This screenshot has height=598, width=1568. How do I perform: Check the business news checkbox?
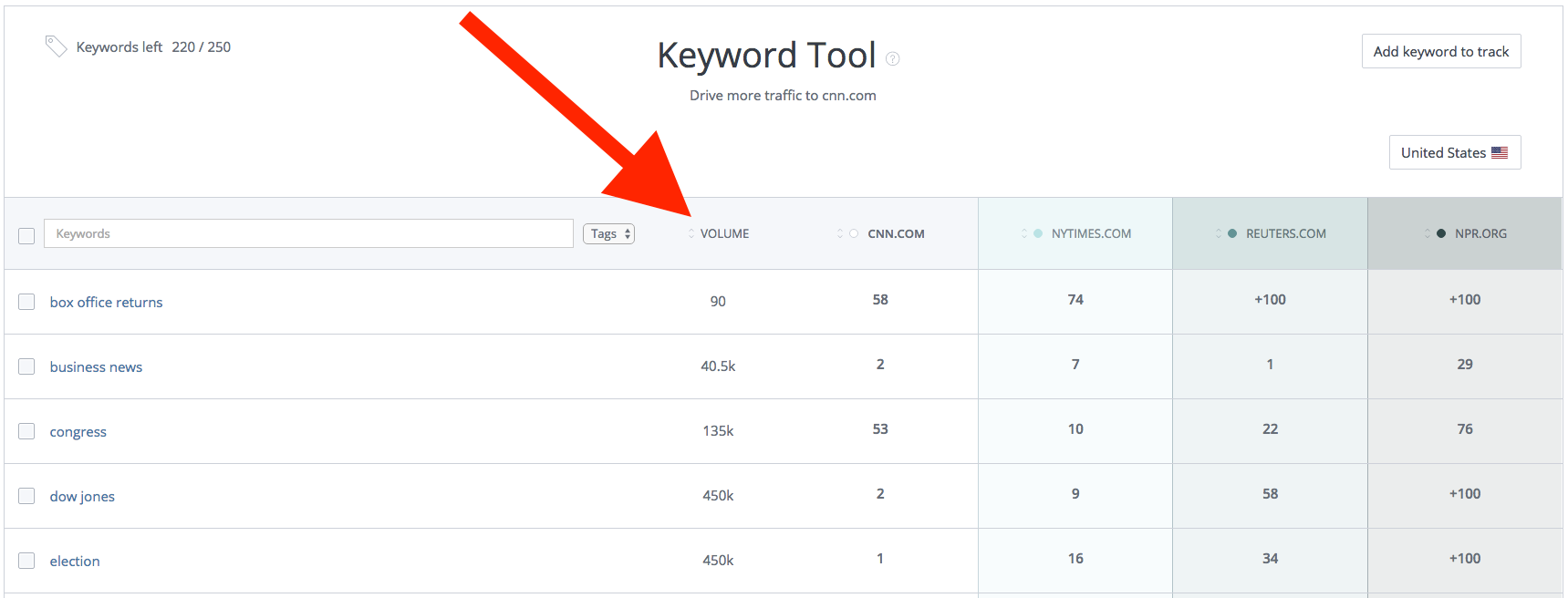(26, 366)
